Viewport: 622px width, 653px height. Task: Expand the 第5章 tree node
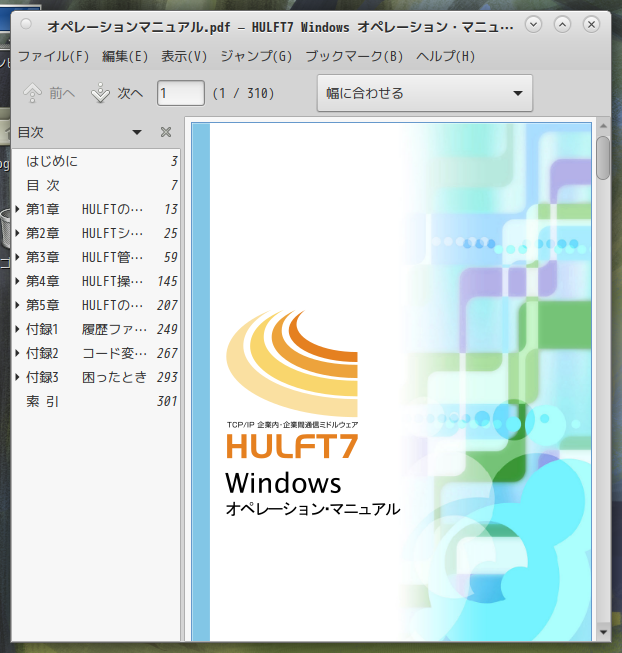coord(17,305)
